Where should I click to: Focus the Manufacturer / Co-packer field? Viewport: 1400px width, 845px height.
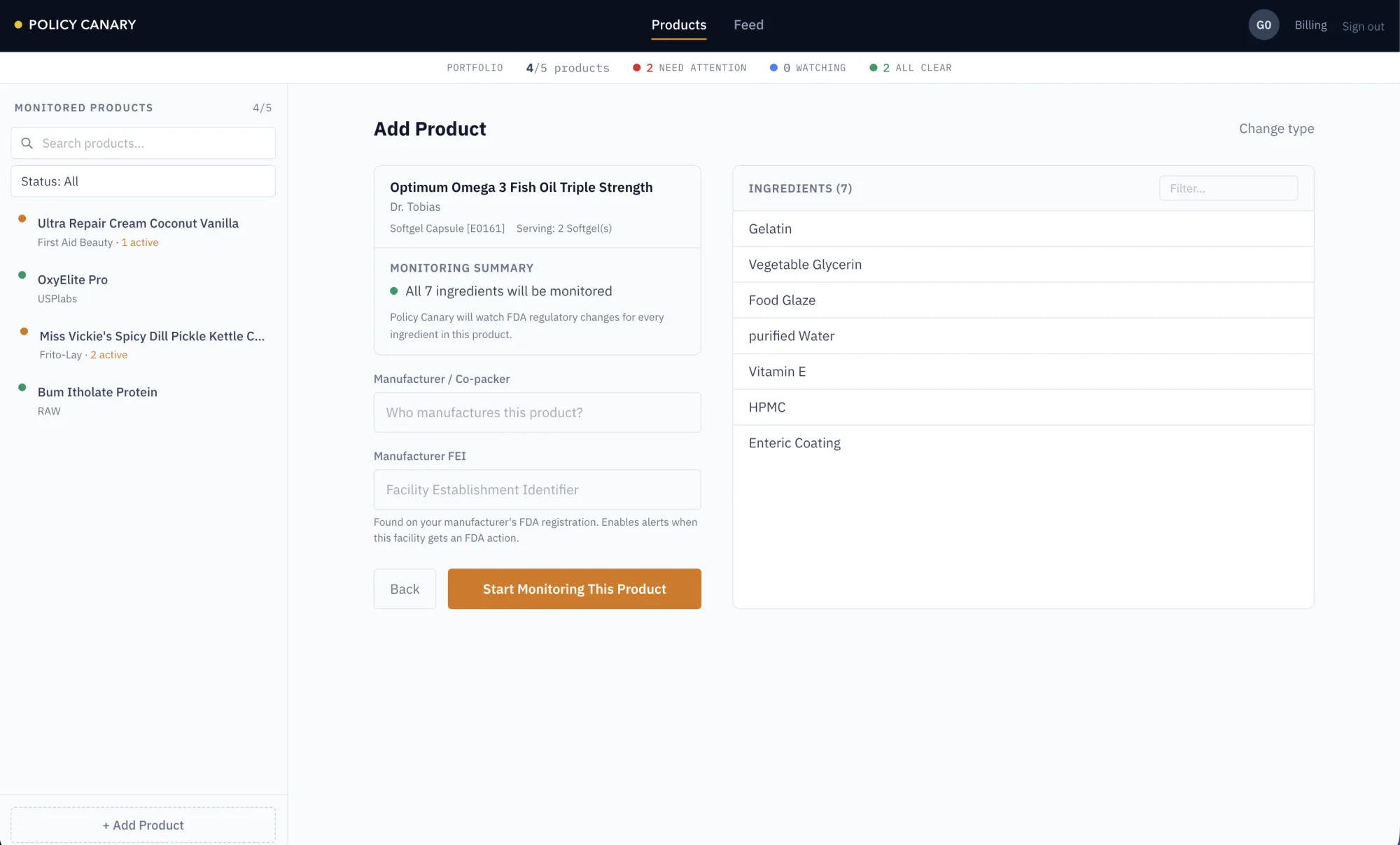537,412
